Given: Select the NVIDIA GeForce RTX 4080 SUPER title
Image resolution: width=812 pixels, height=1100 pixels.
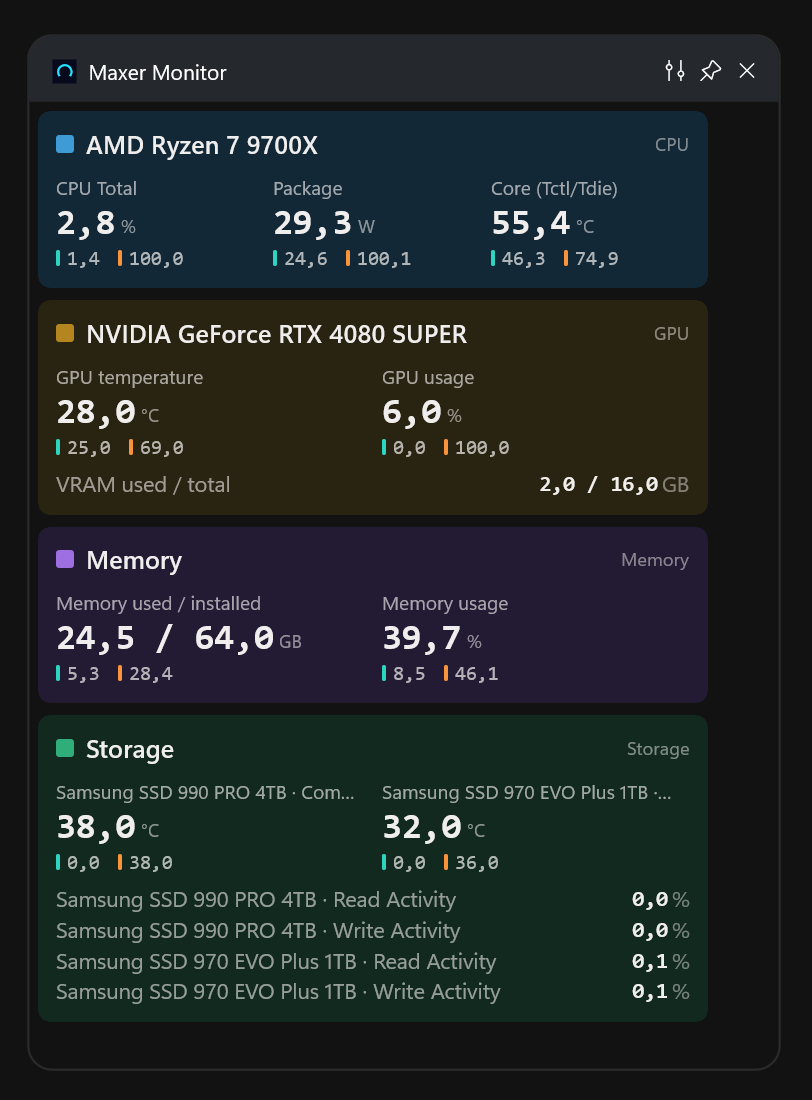Looking at the screenshot, I should [276, 334].
